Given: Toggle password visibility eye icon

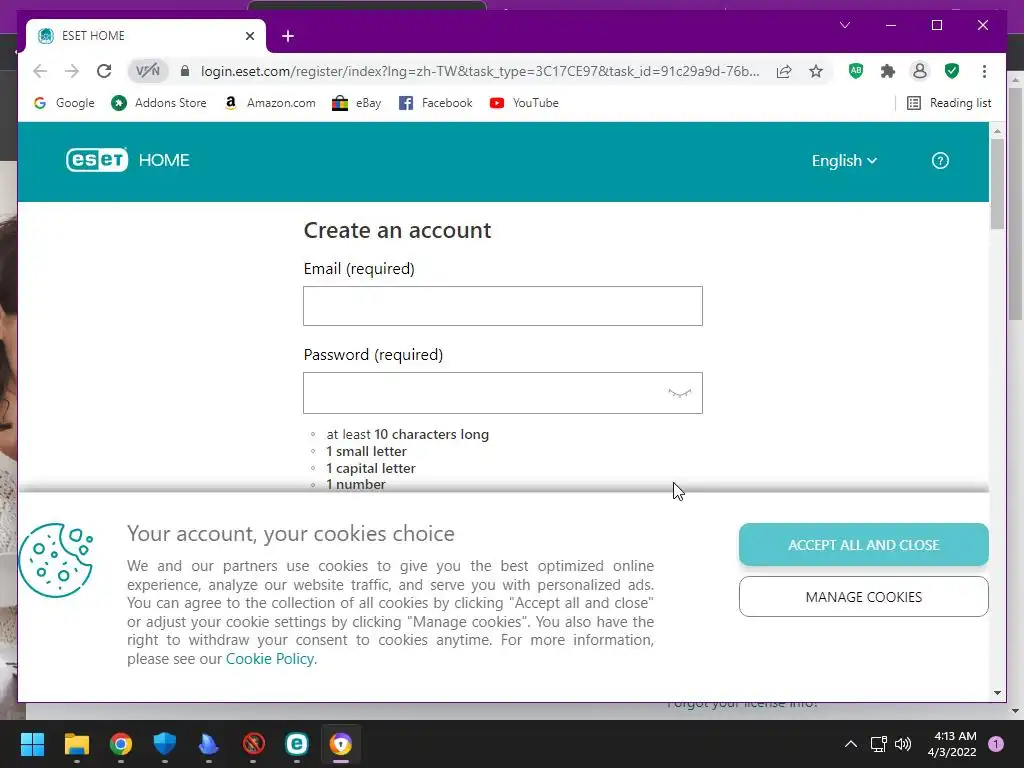Looking at the screenshot, I should point(679,393).
